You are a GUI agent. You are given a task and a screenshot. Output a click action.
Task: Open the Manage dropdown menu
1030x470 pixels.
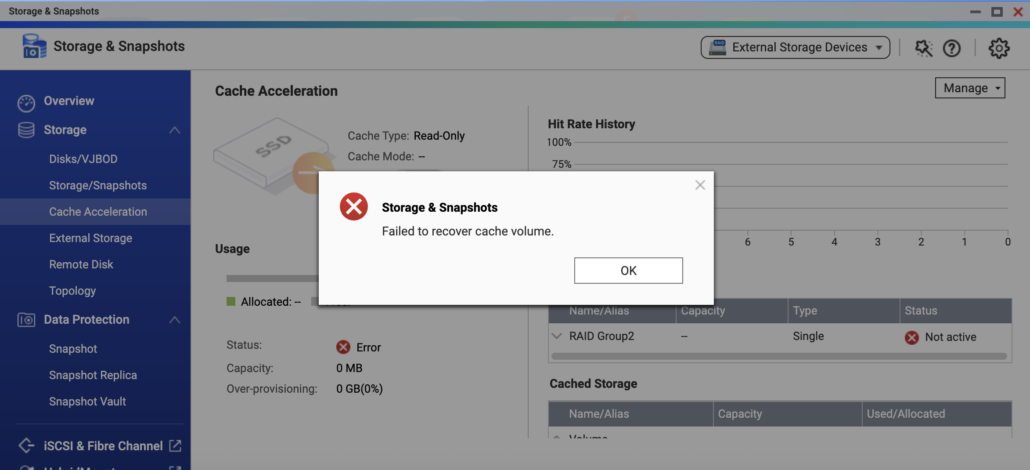970,88
